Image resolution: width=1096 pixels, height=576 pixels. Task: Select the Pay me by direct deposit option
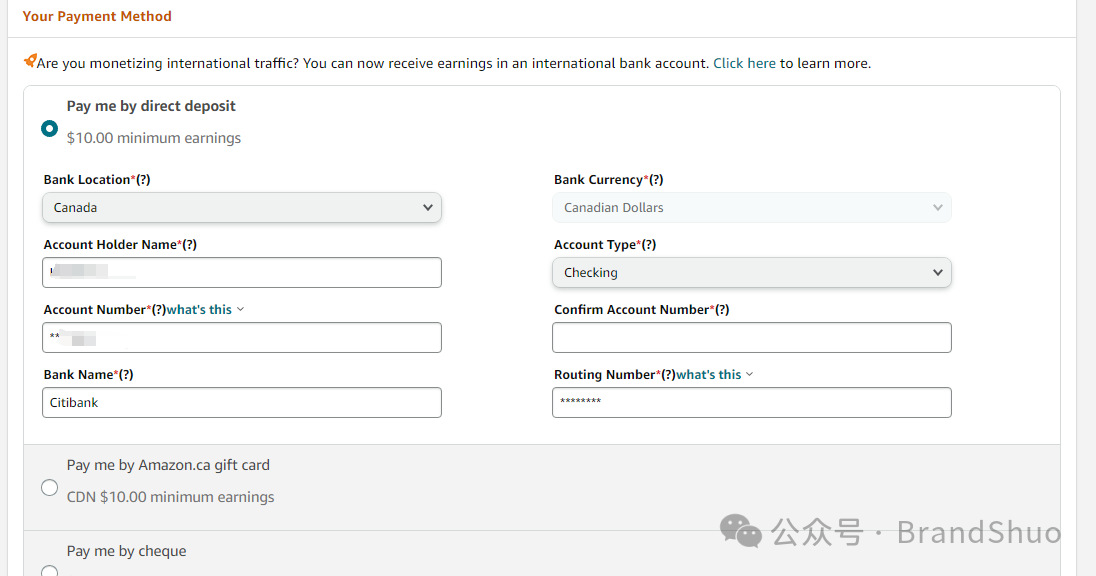point(49,128)
